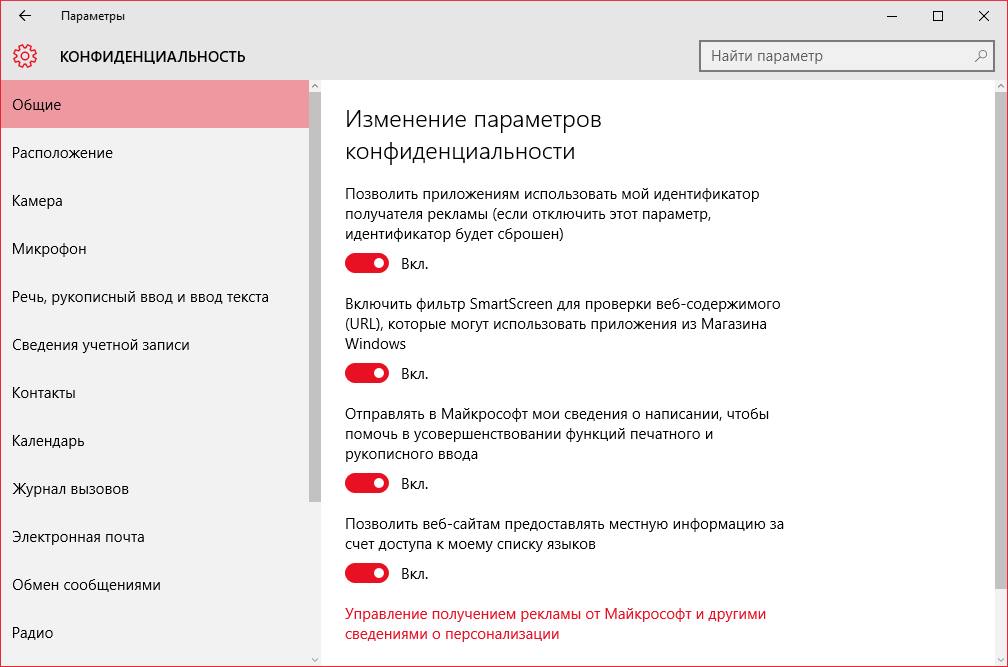The width and height of the screenshot is (1008, 667).
Task: Click the search magnifier icon
Action: [x=981, y=56]
